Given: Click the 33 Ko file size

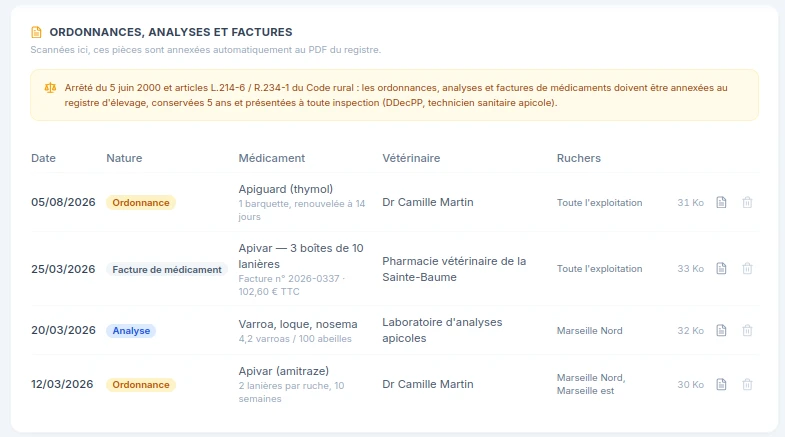Looking at the screenshot, I should pyautogui.click(x=690, y=269).
